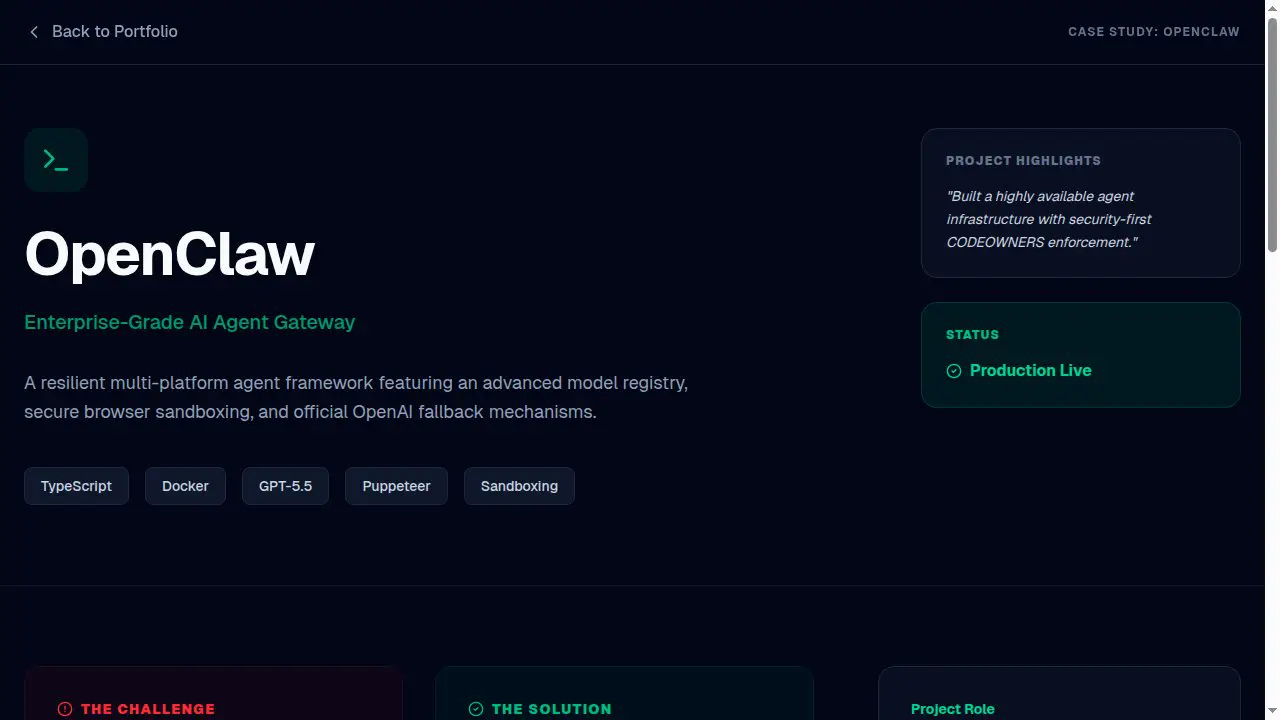The width and height of the screenshot is (1280, 720).
Task: Click the Production Live checkmark icon
Action: [x=954, y=371]
